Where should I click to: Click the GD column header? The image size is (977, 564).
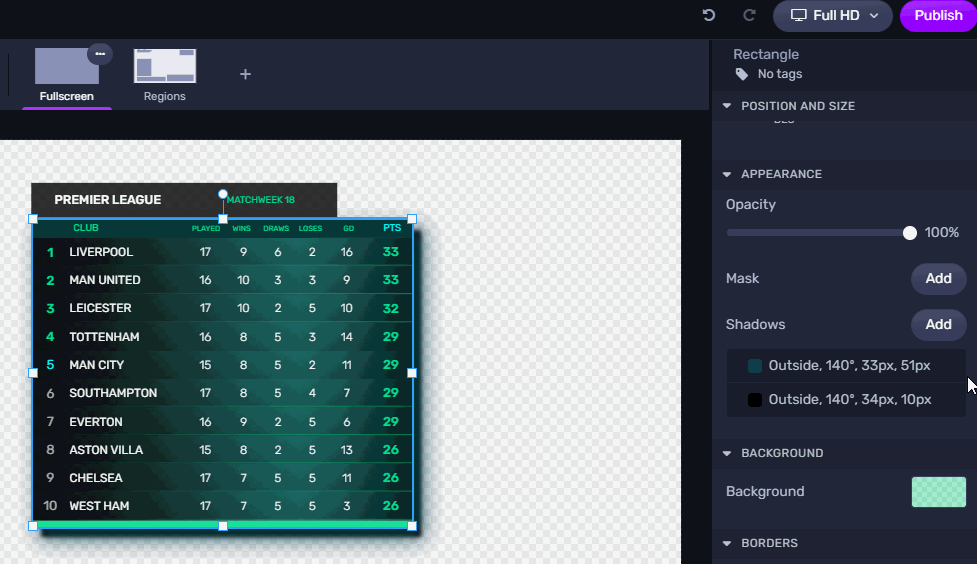(x=348, y=229)
